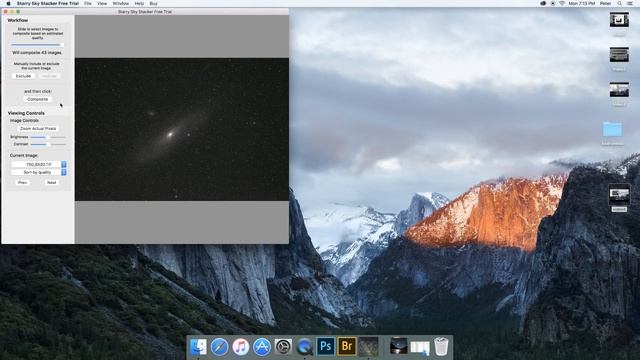Open the App Store Dock icon
The height and width of the screenshot is (360, 640).
(262, 347)
